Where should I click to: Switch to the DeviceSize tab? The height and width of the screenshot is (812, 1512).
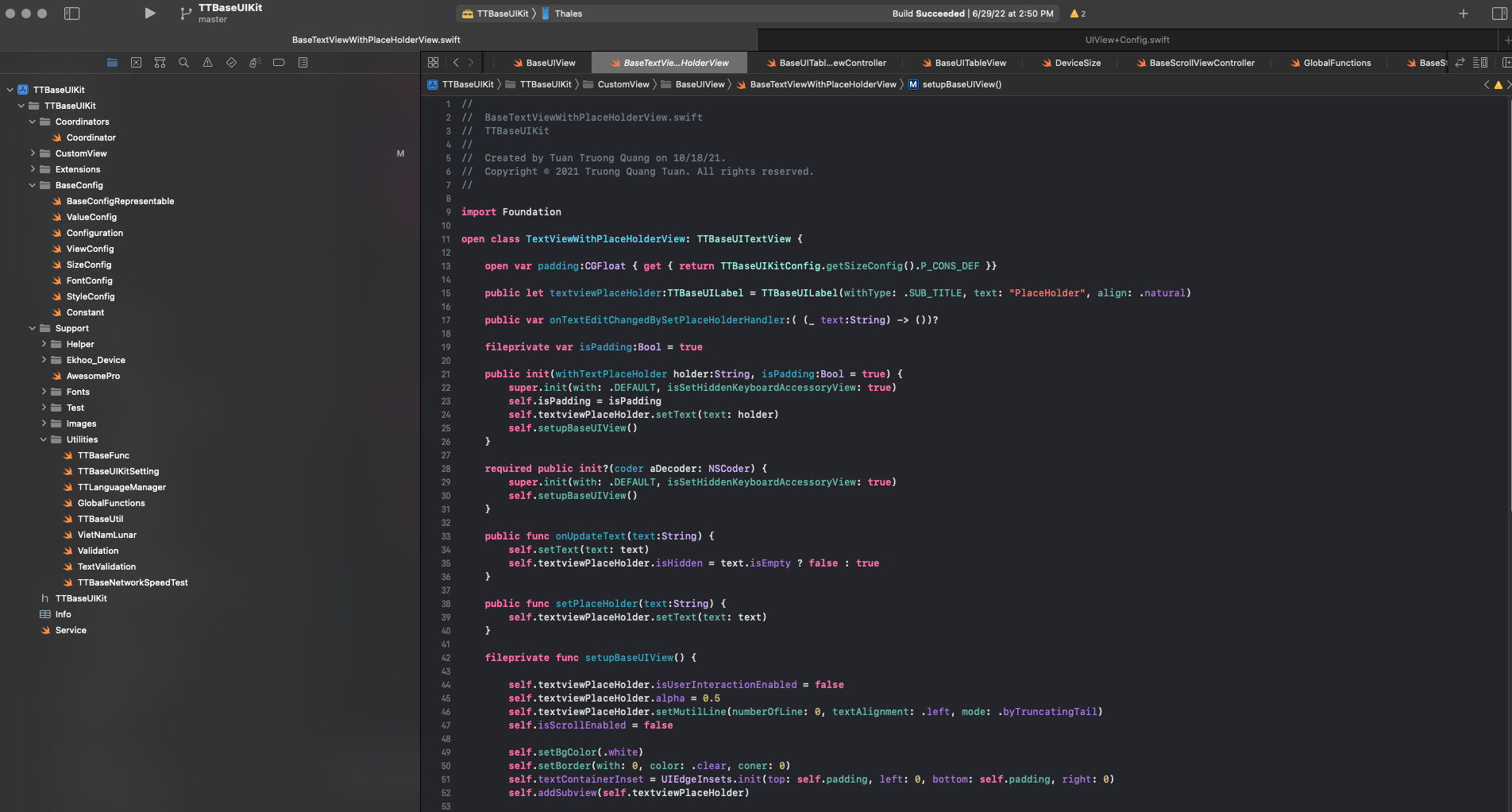point(1070,63)
